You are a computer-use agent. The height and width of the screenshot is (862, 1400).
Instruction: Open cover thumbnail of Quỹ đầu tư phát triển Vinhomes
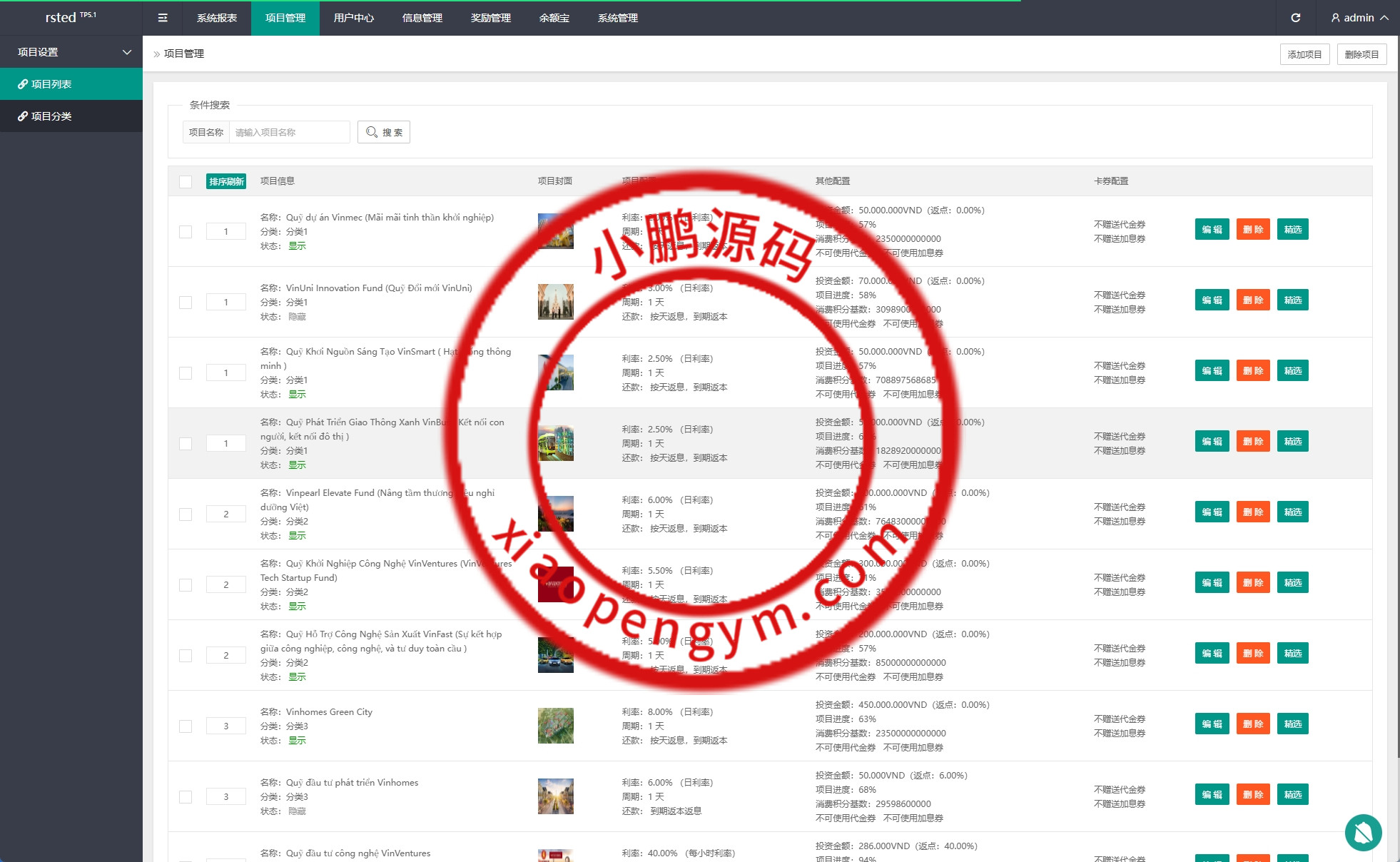[x=556, y=796]
